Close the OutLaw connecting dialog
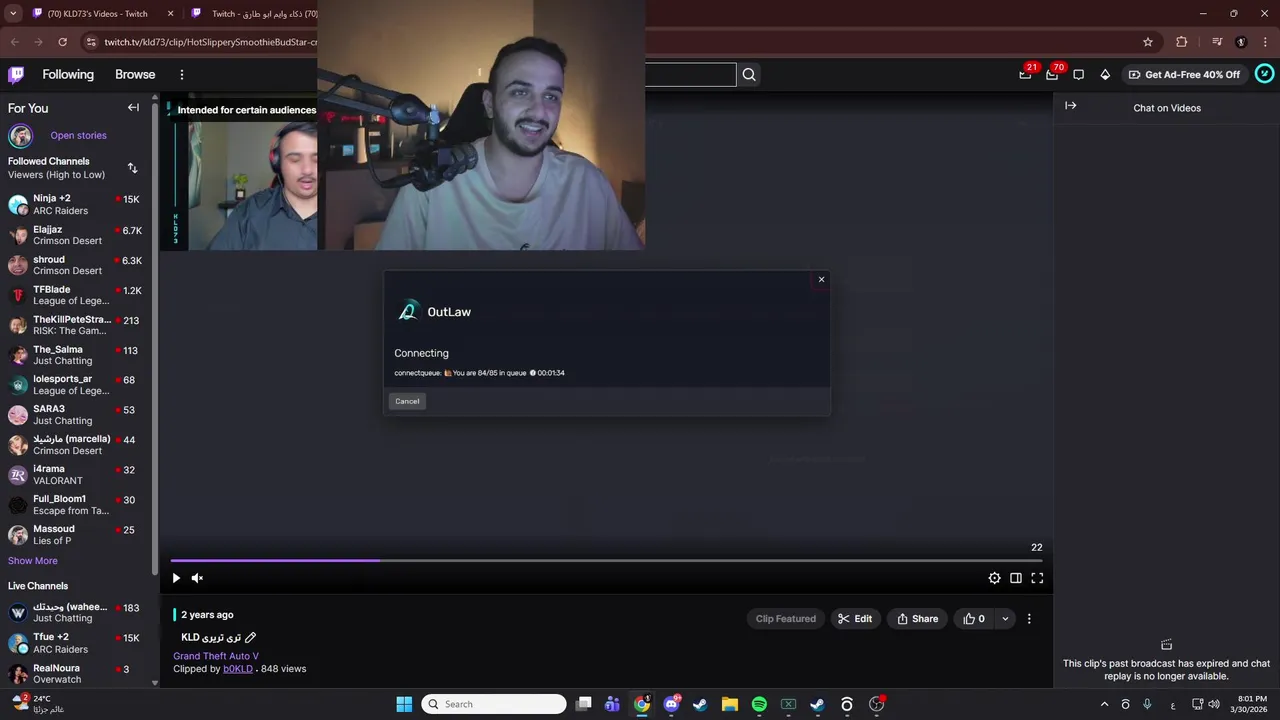The image size is (1280, 720). 821,279
